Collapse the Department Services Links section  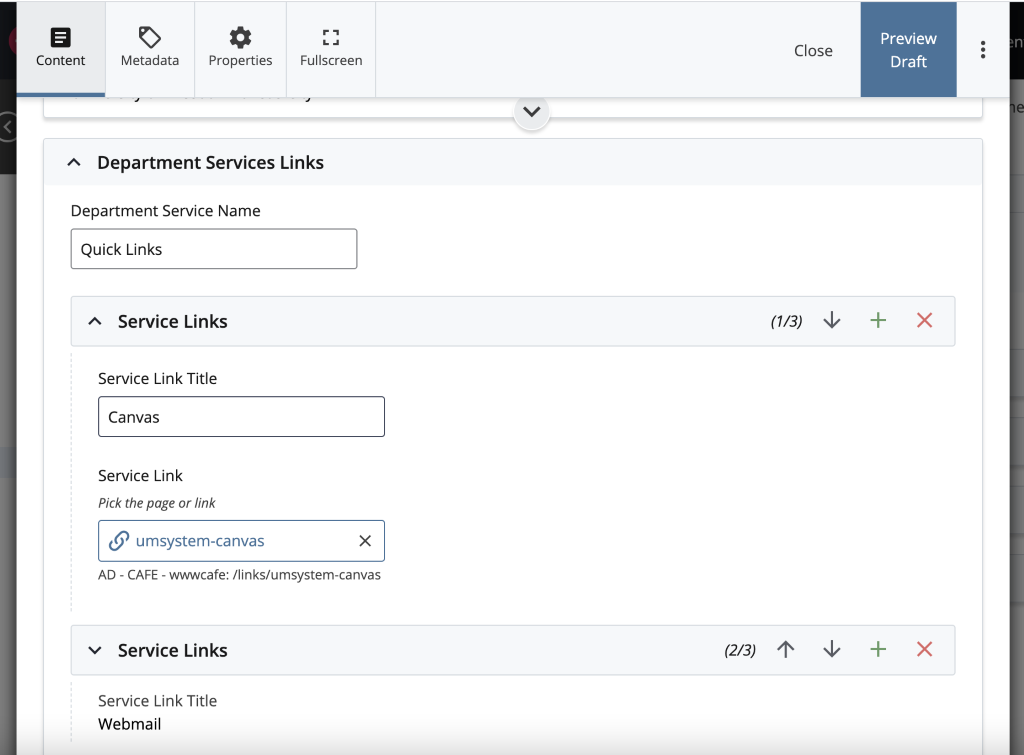74,163
